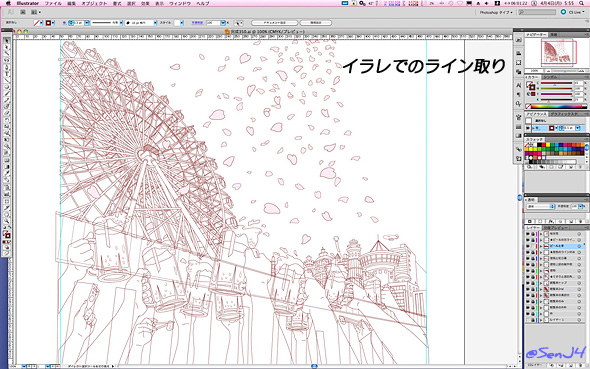
Task: Expand the highlighted layer's disclosure triangle
Action: pyautogui.click(x=541, y=246)
